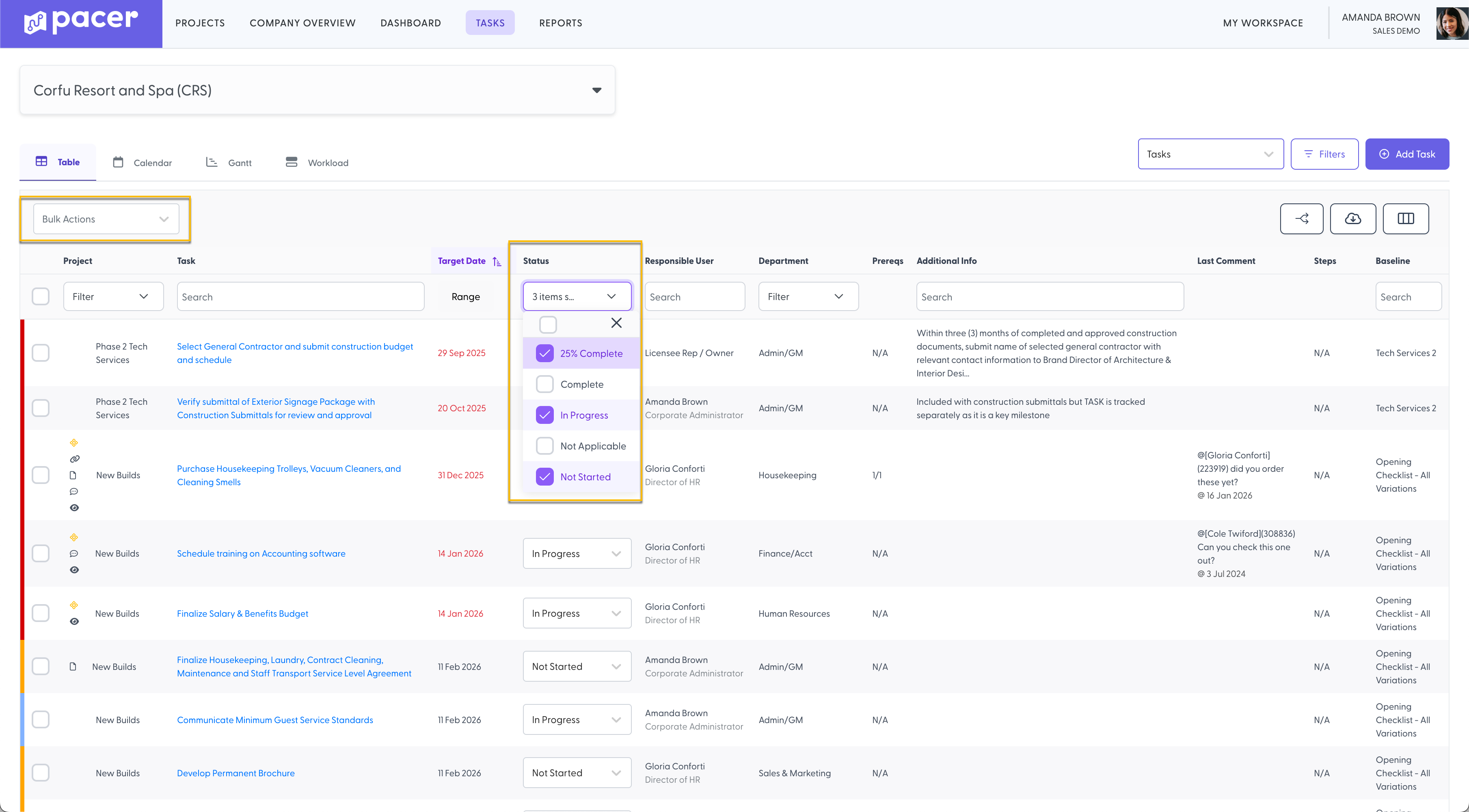The width and height of the screenshot is (1469, 812).
Task: Open the share icon button
Action: (1301, 218)
